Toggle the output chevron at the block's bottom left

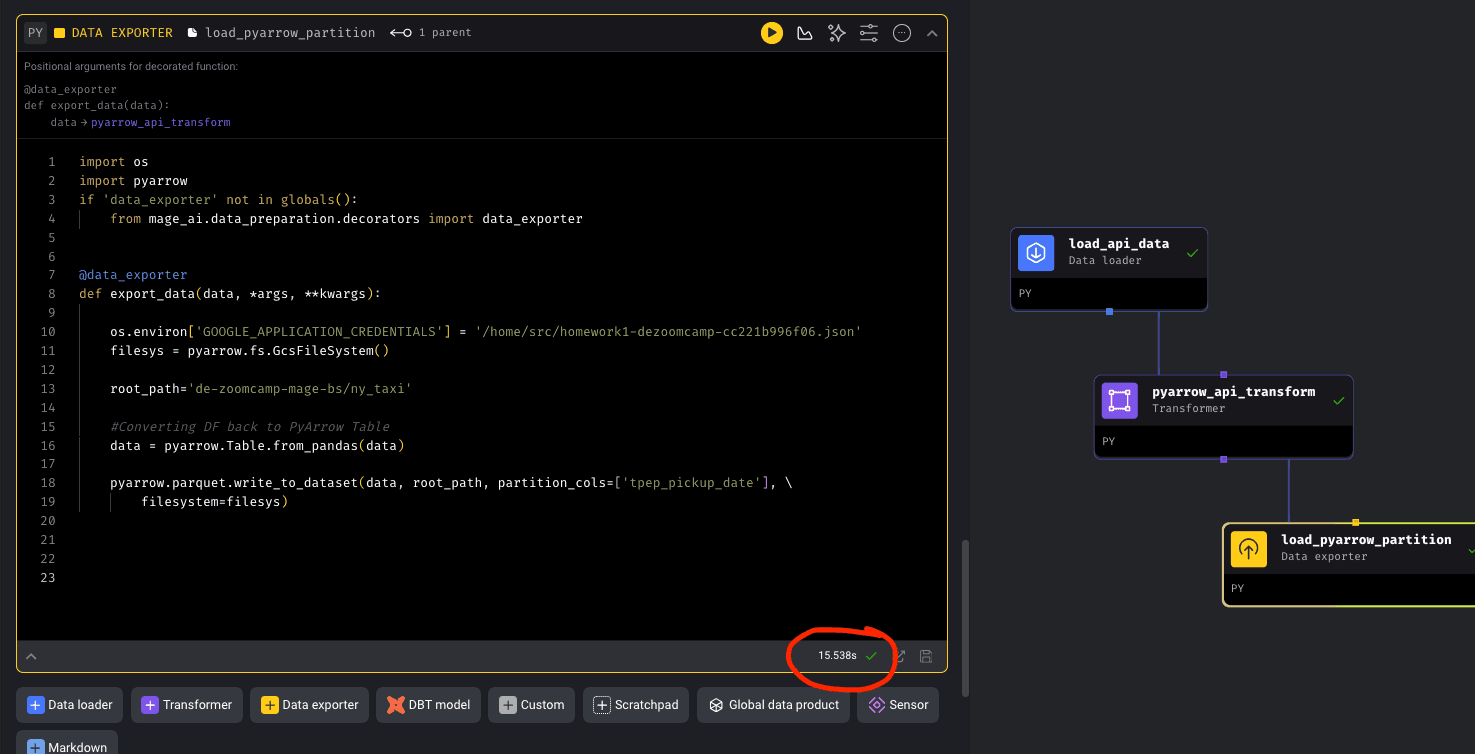tap(31, 657)
